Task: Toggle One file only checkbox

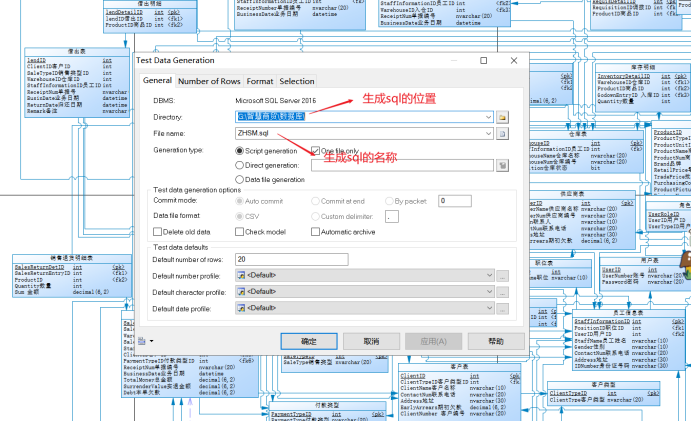Action: [x=315, y=151]
